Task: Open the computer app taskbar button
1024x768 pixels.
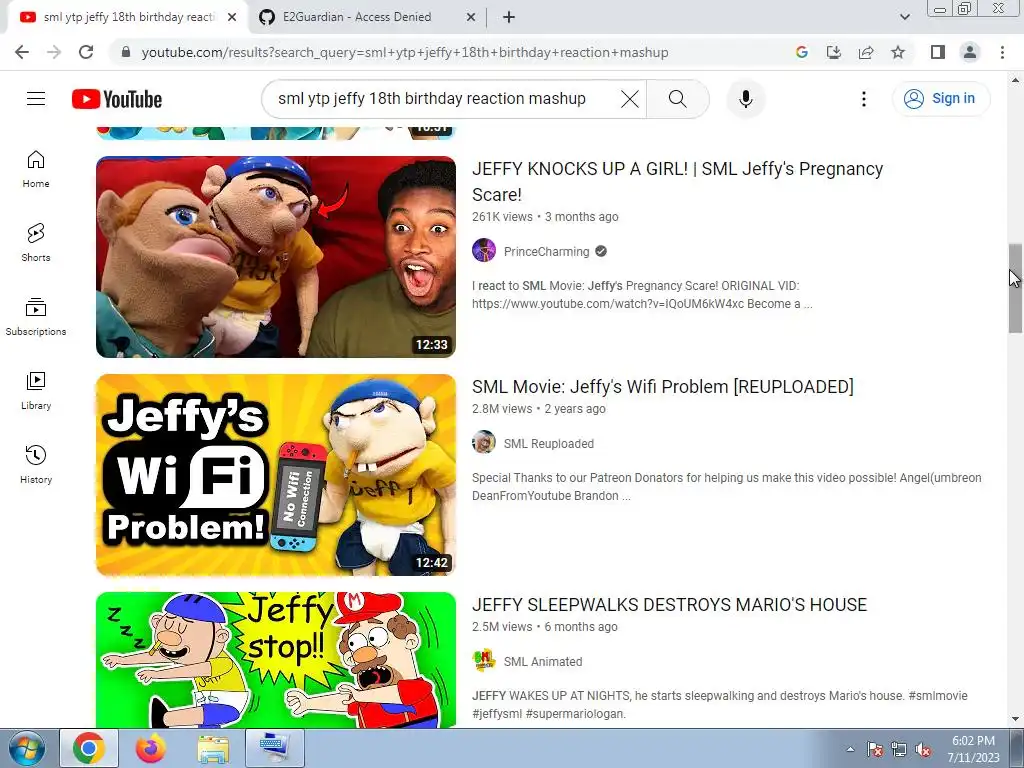Action: 275,748
